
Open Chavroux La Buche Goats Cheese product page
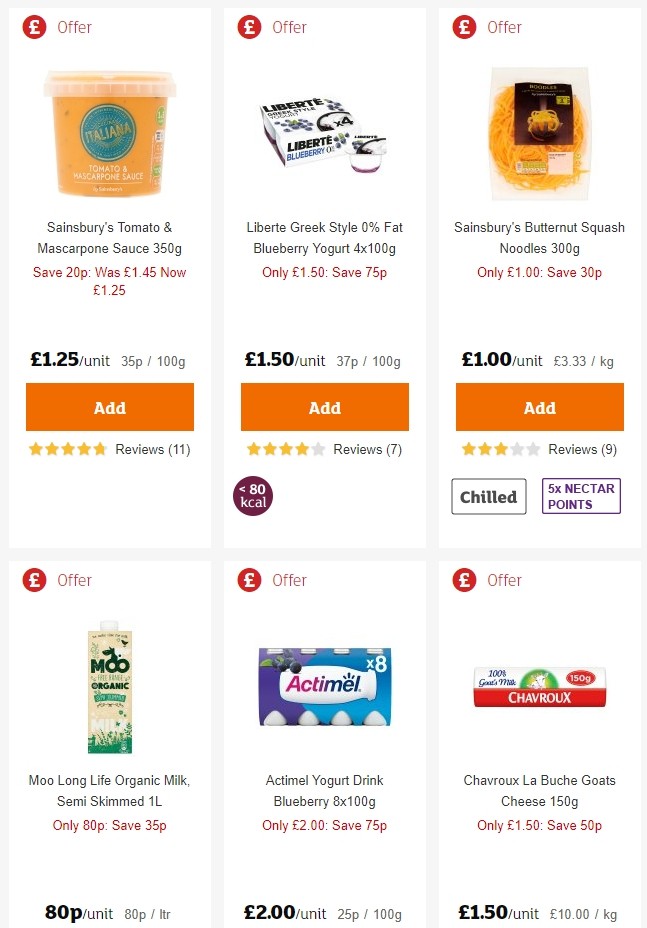(539, 790)
